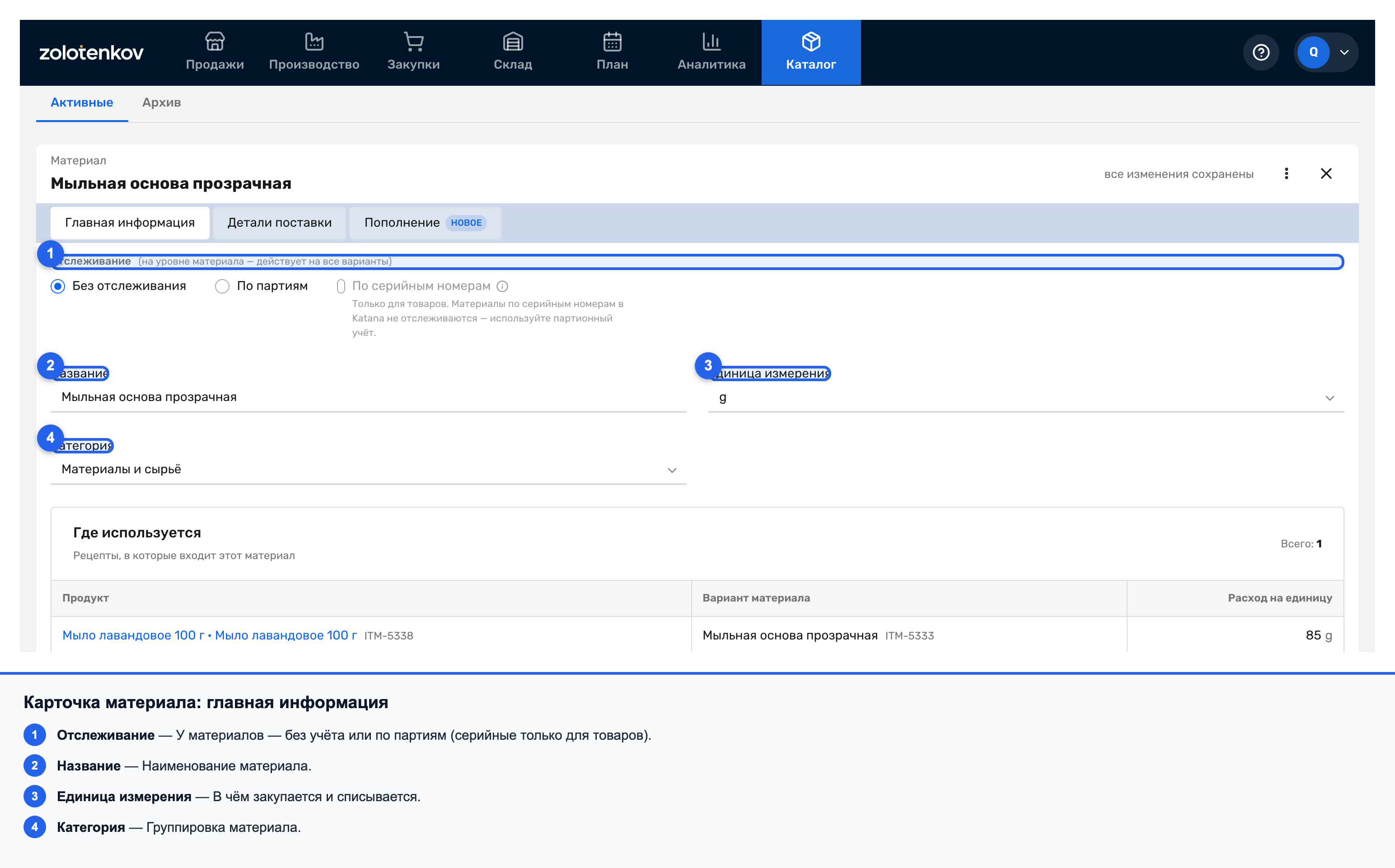Click все изменения сохранены status
Image resolution: width=1395 pixels, height=868 pixels.
pyautogui.click(x=1179, y=174)
